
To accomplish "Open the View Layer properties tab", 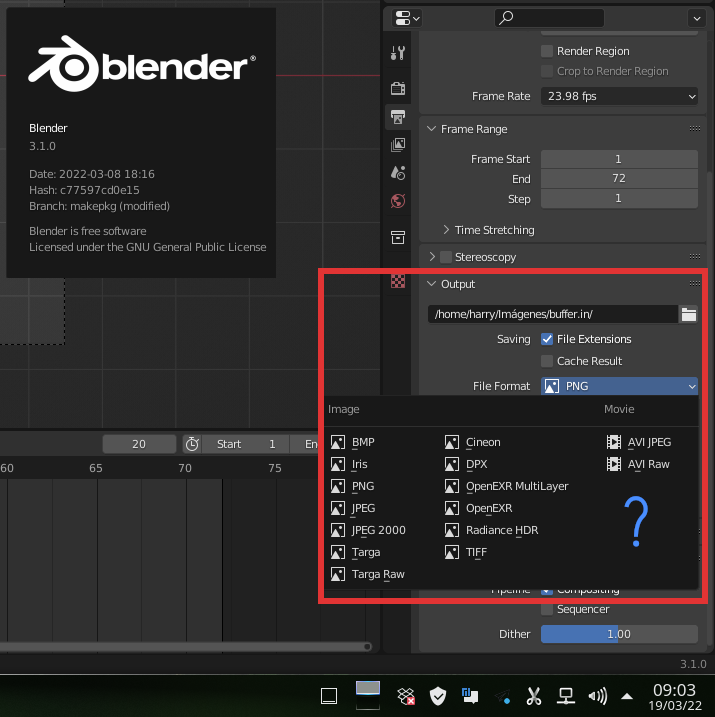I will click(398, 145).
